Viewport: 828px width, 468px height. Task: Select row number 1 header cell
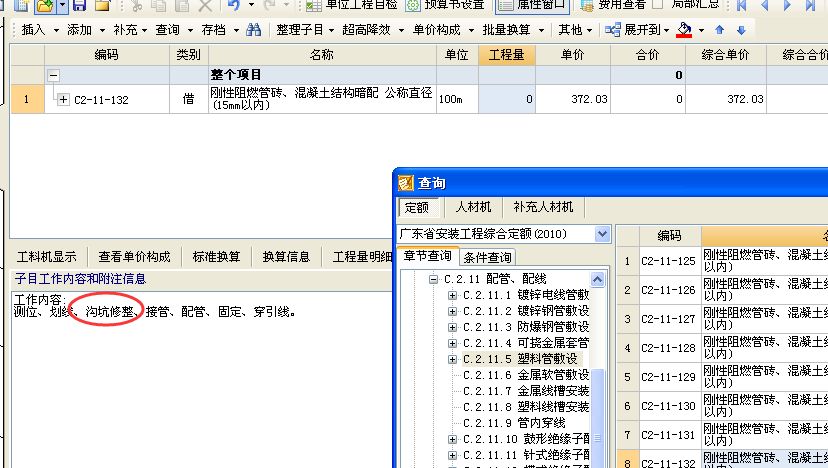[x=27, y=99]
